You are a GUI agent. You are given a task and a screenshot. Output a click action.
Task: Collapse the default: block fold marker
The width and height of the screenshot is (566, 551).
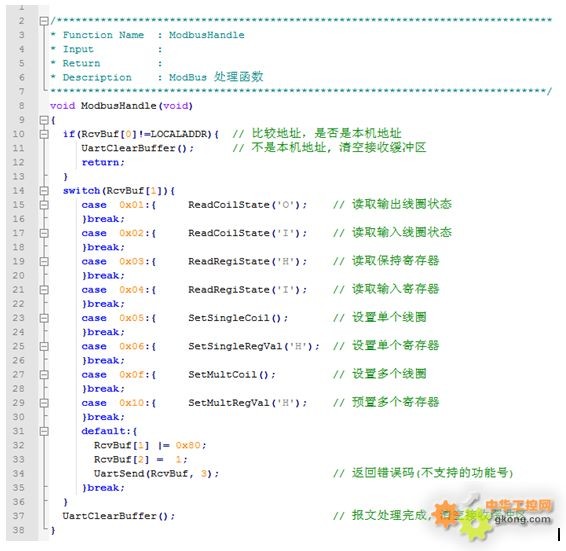(x=44, y=431)
